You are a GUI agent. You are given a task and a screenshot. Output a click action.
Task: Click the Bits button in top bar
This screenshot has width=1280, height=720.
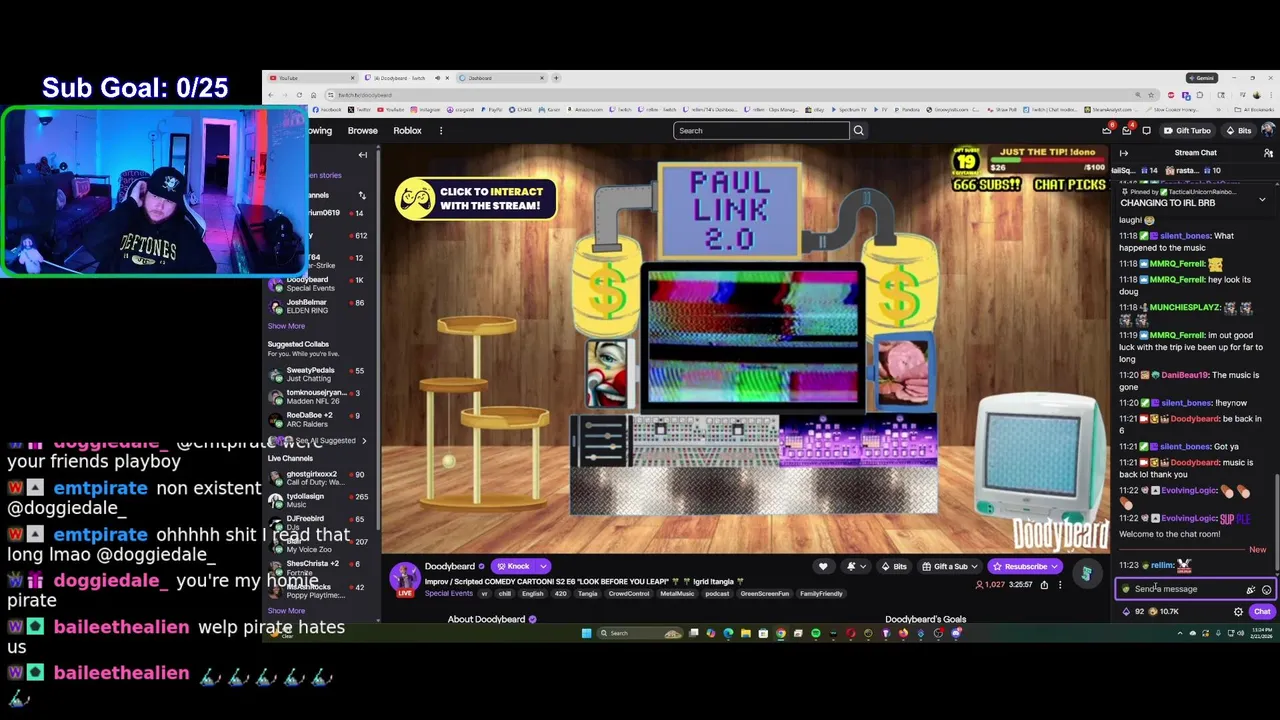pos(1239,130)
